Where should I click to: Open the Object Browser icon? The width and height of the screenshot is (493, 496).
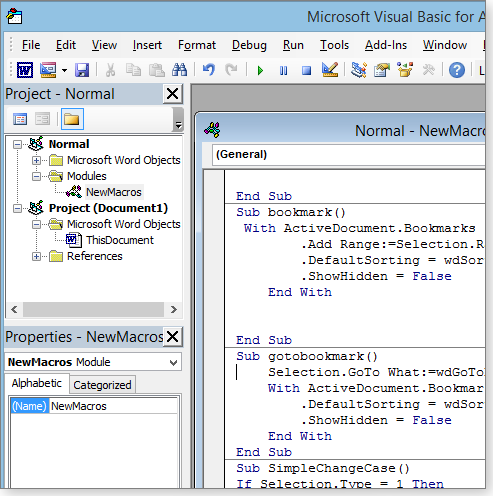(x=405, y=70)
